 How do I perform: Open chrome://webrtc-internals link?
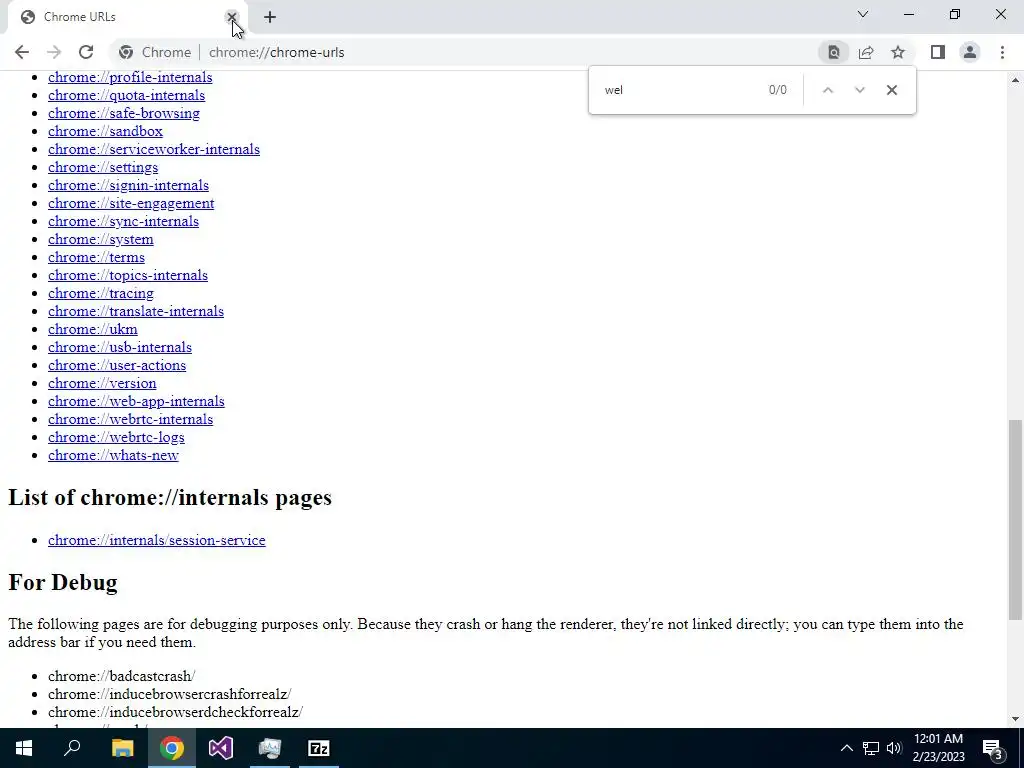tap(130, 419)
